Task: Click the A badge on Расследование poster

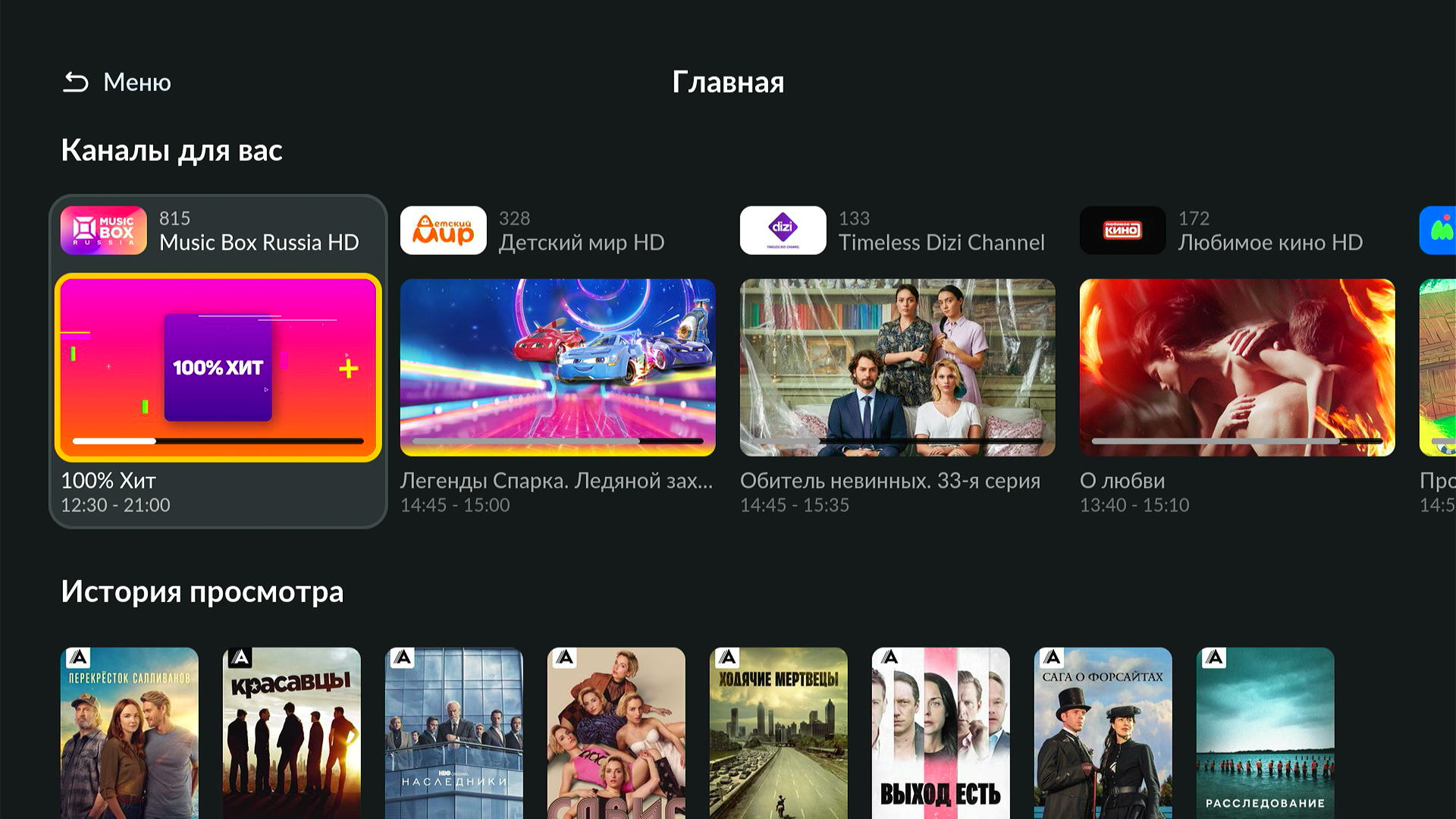Action: pos(1214,657)
